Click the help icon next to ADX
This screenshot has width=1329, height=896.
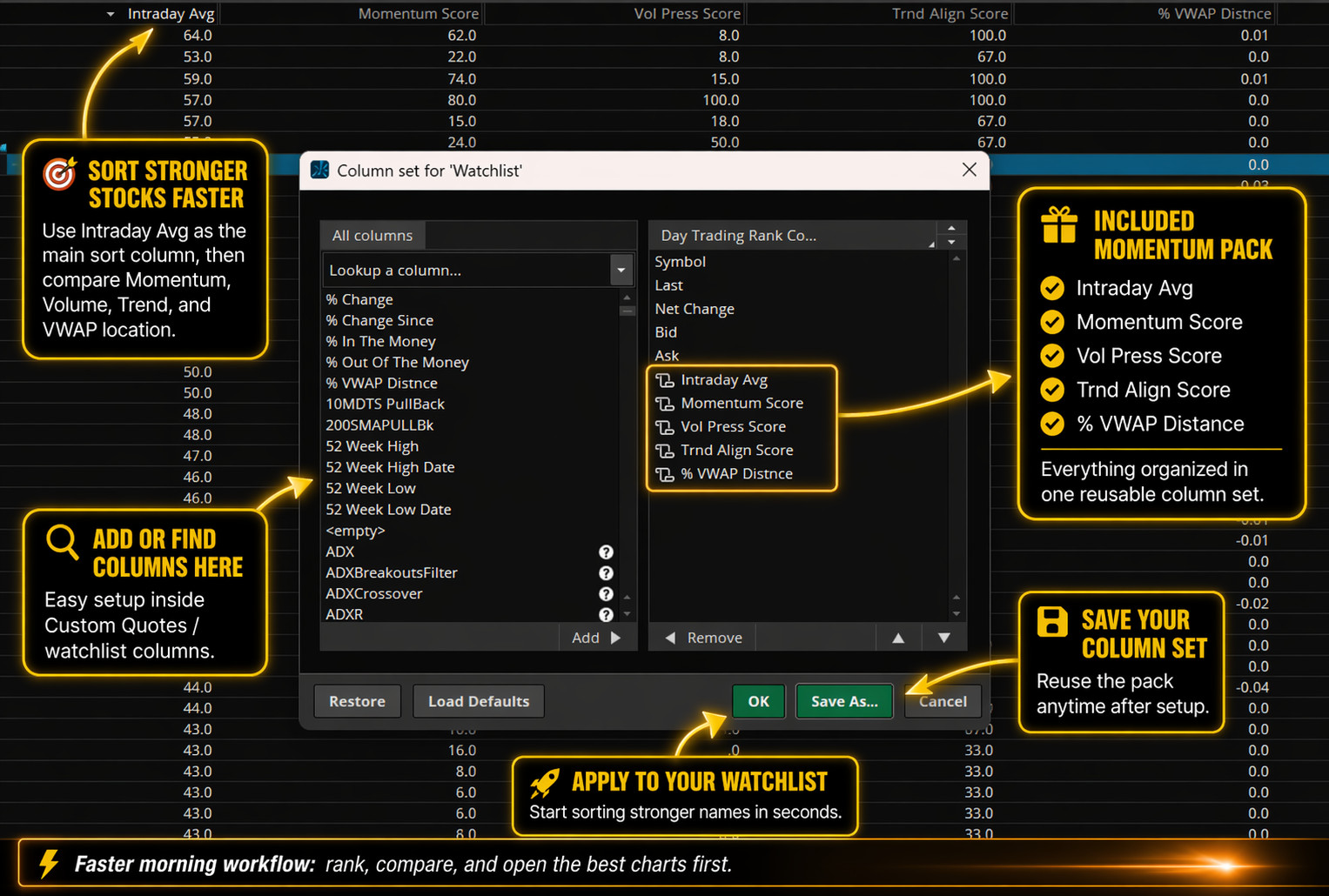606,552
